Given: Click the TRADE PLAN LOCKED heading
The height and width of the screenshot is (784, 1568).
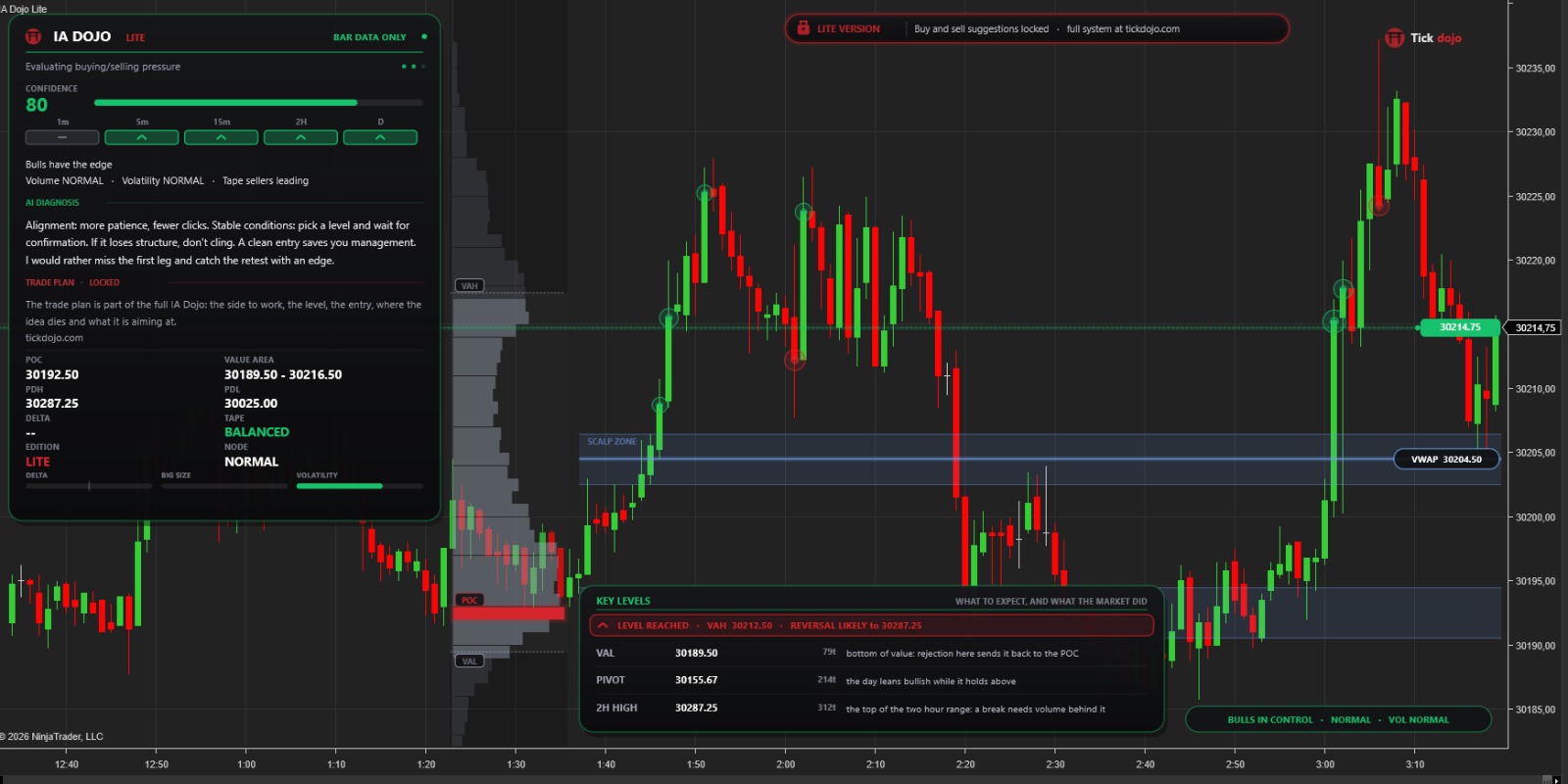Looking at the screenshot, I should (73, 283).
